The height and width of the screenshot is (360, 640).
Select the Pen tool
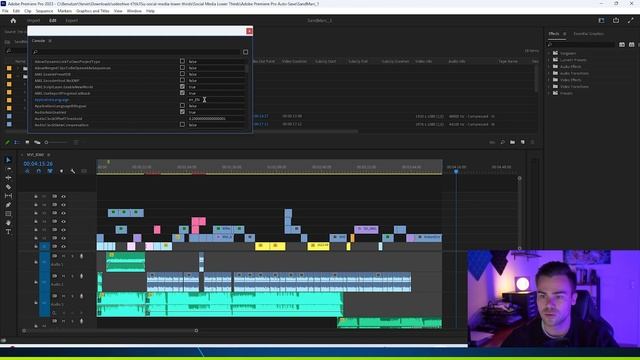coord(8,205)
